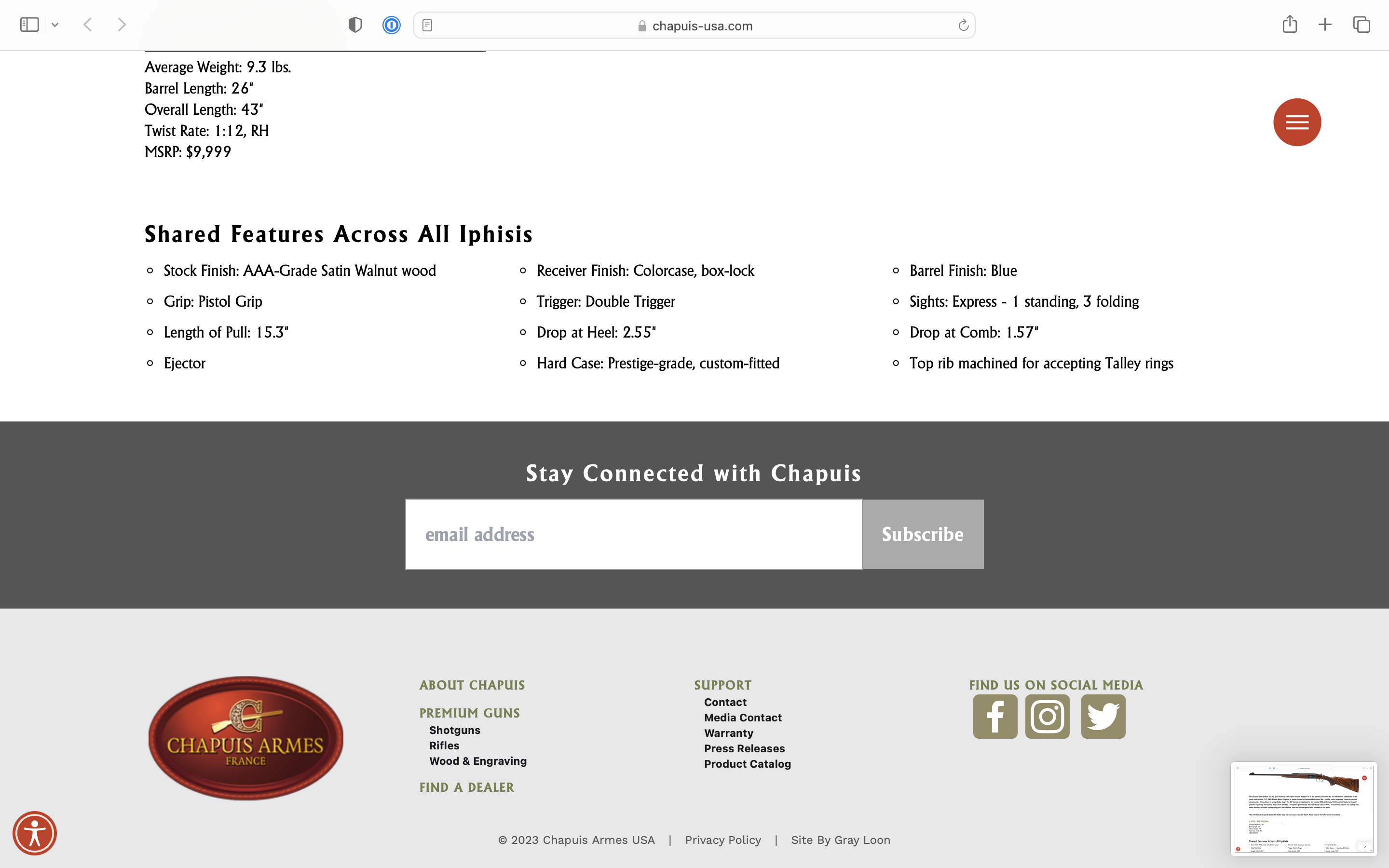Click the Sights: Express text

[x=1024, y=302]
